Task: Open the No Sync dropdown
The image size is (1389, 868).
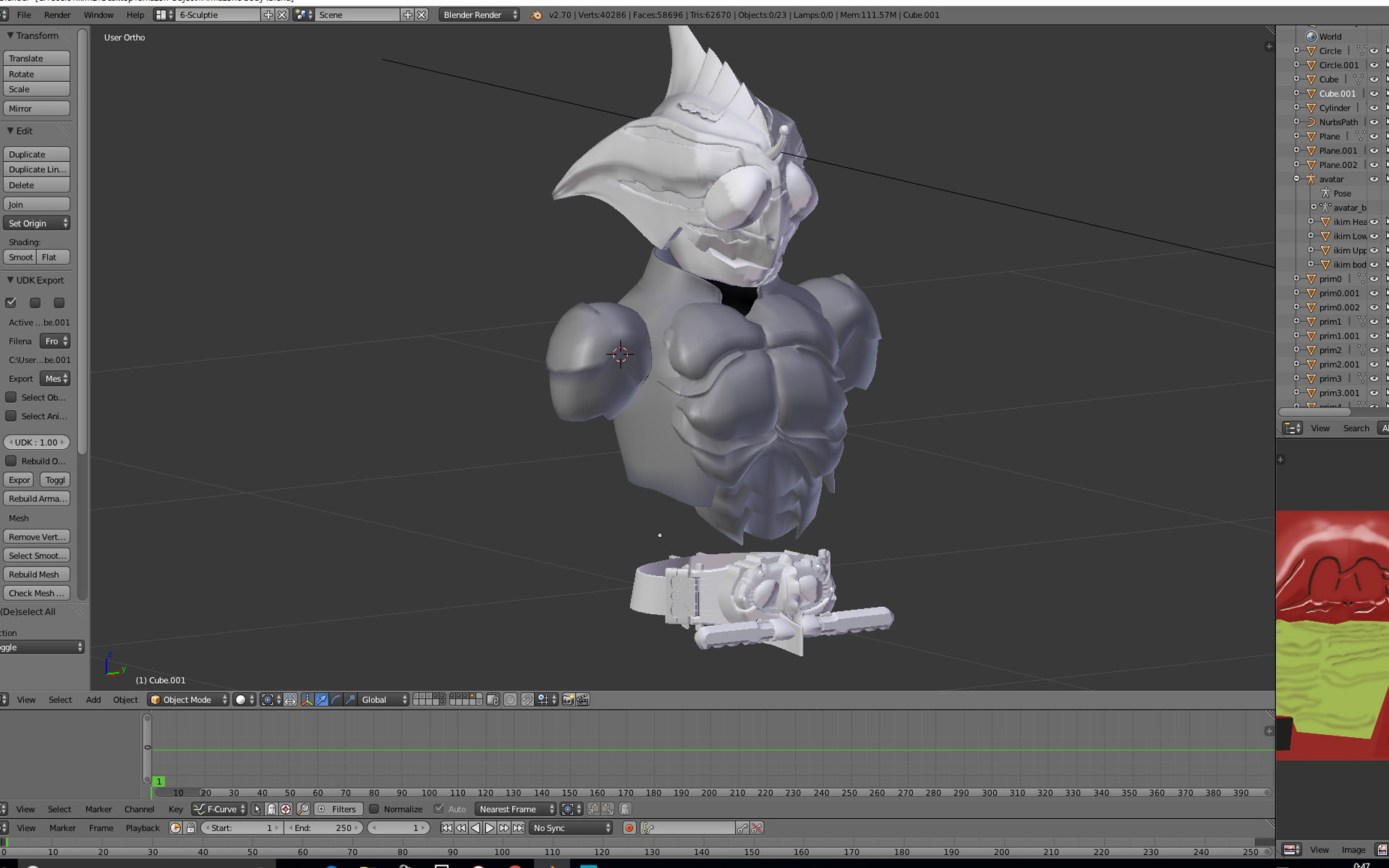Action: point(571,827)
